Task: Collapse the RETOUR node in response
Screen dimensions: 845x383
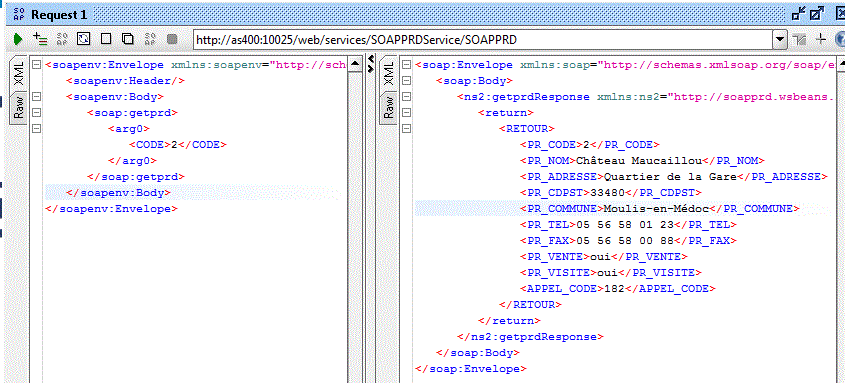Action: pos(407,129)
